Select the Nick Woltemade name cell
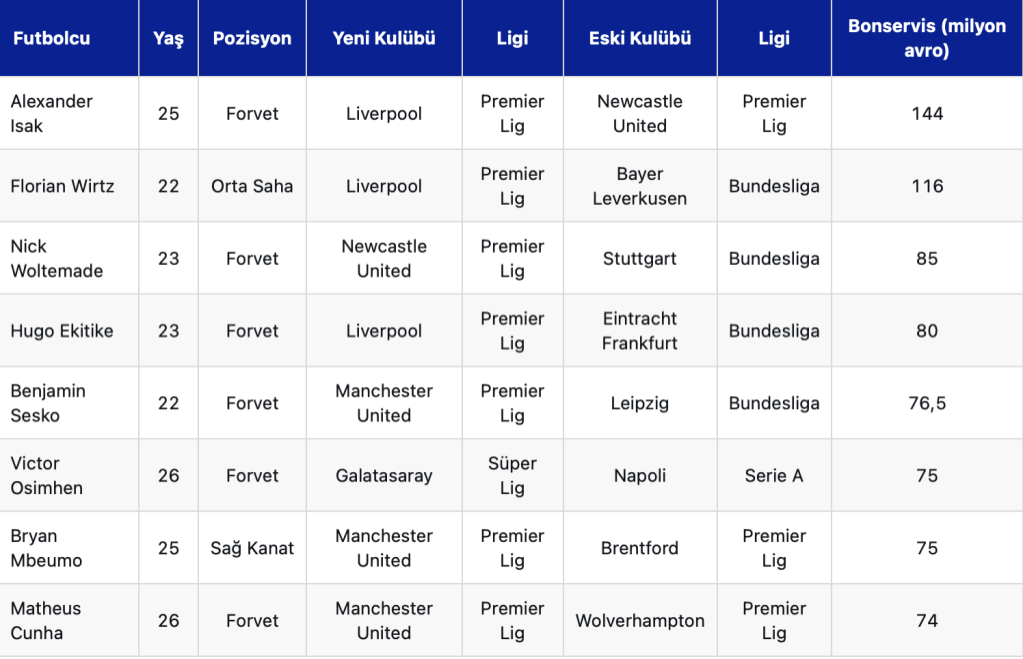 [57, 258]
